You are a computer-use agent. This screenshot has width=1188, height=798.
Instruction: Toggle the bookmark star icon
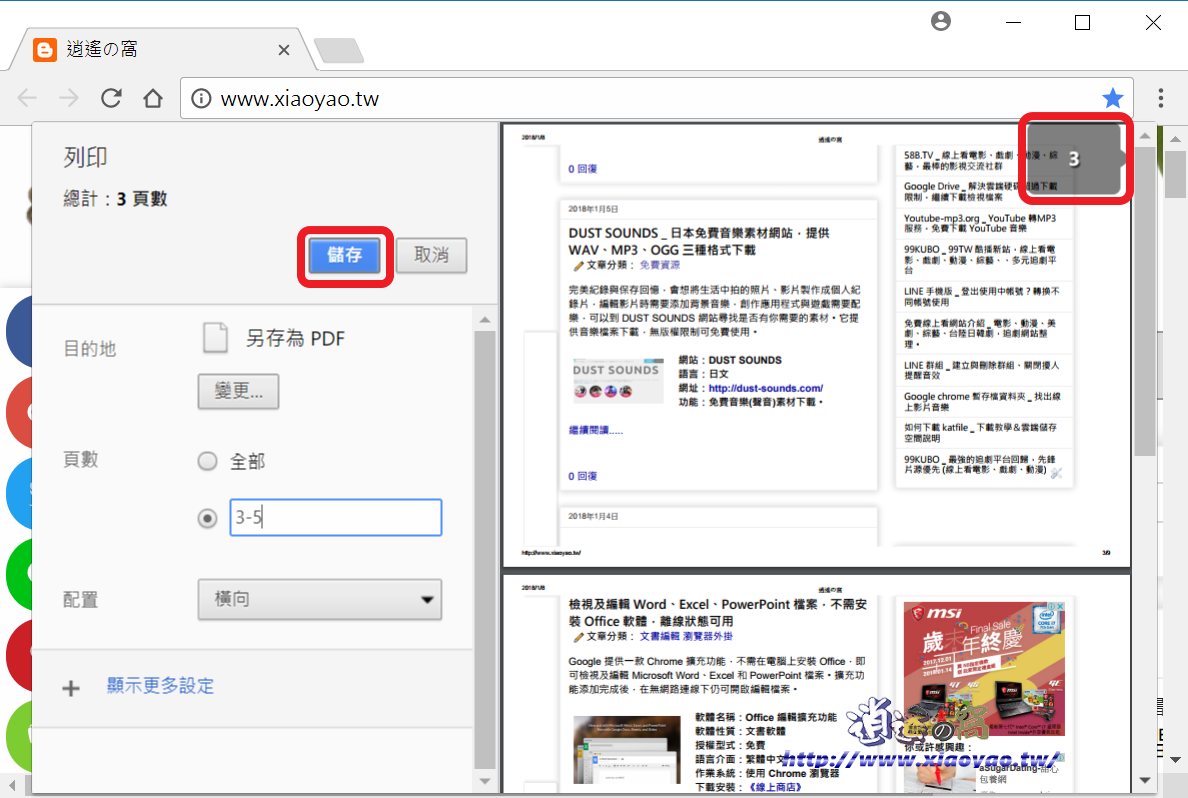point(1112,98)
